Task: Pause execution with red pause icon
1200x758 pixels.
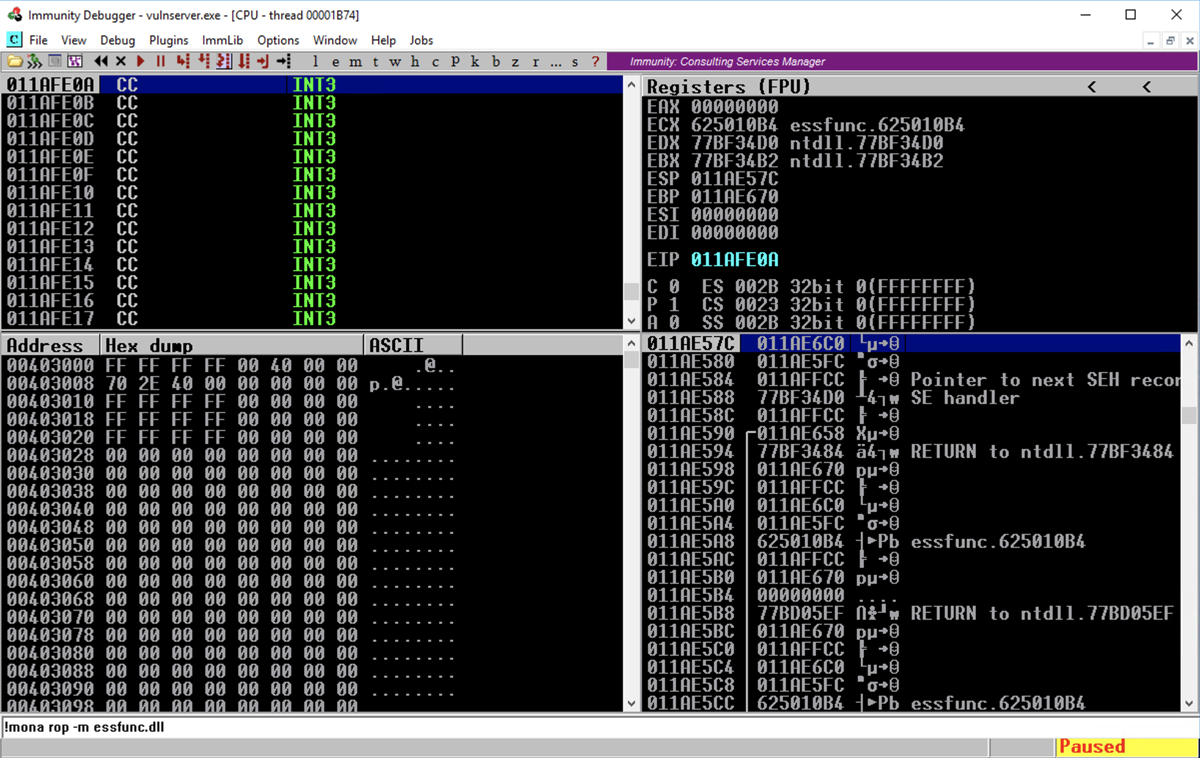Action: (160, 62)
